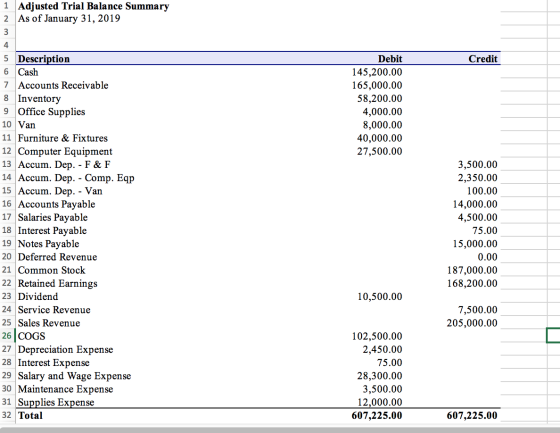Select Salary and Wage Expense debit 28,300.00

(x=380, y=376)
